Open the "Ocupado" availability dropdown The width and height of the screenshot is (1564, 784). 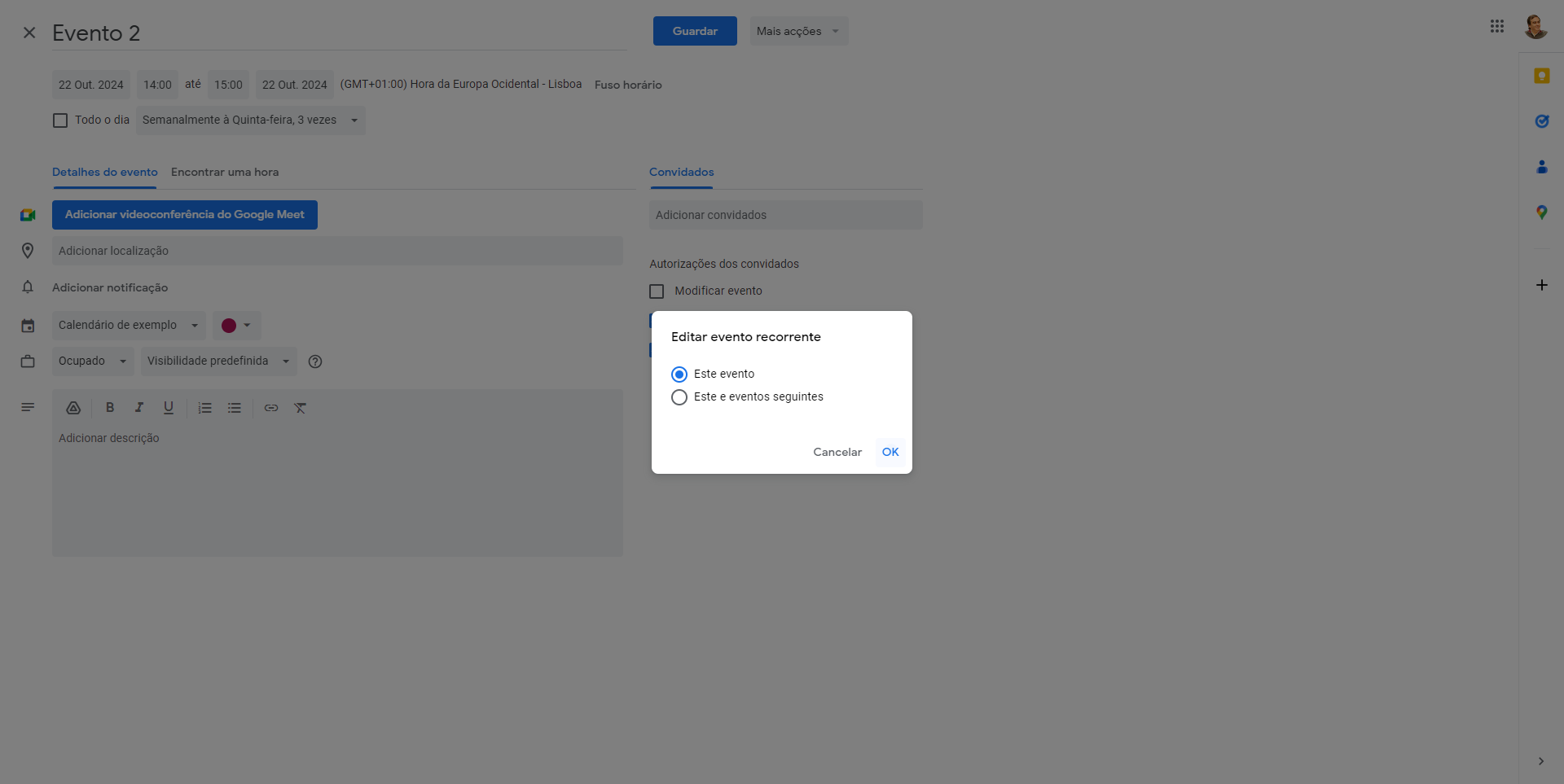93,361
